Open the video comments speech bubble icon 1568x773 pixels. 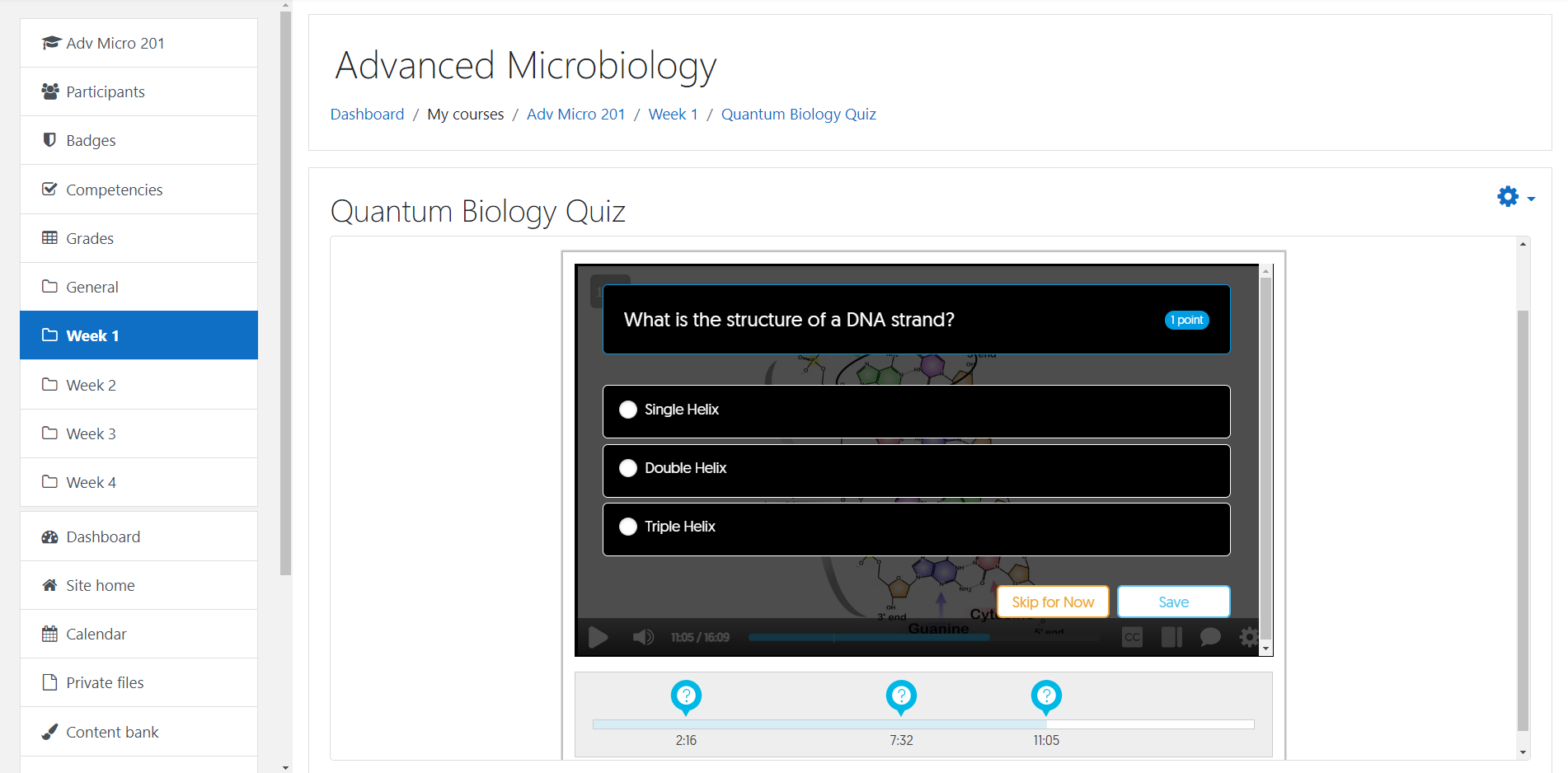pos(1209,637)
